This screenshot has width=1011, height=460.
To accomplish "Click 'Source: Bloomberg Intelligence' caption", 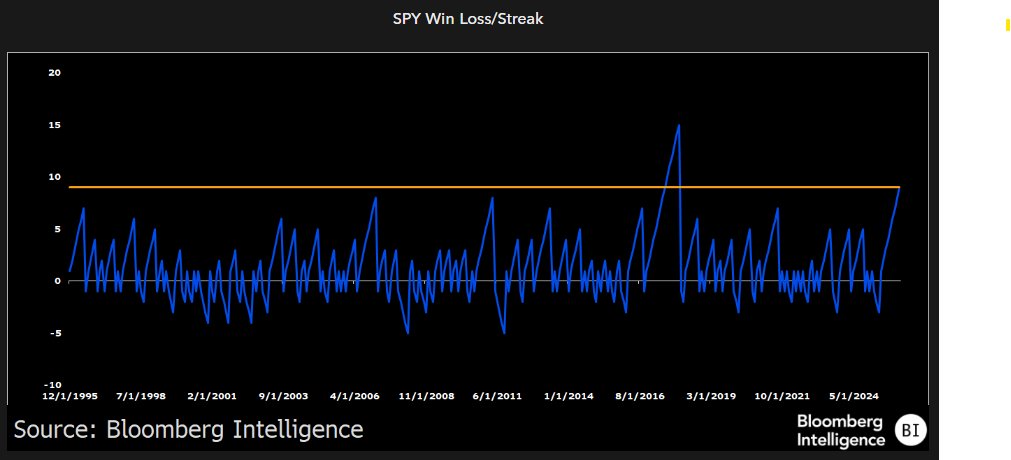I will pos(188,430).
